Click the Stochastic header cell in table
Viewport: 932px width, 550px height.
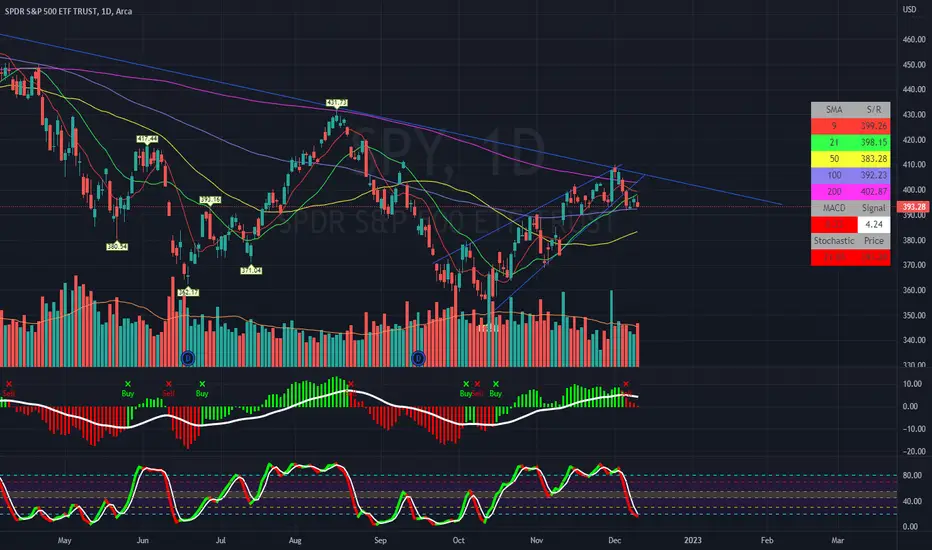pyautogui.click(x=834, y=241)
